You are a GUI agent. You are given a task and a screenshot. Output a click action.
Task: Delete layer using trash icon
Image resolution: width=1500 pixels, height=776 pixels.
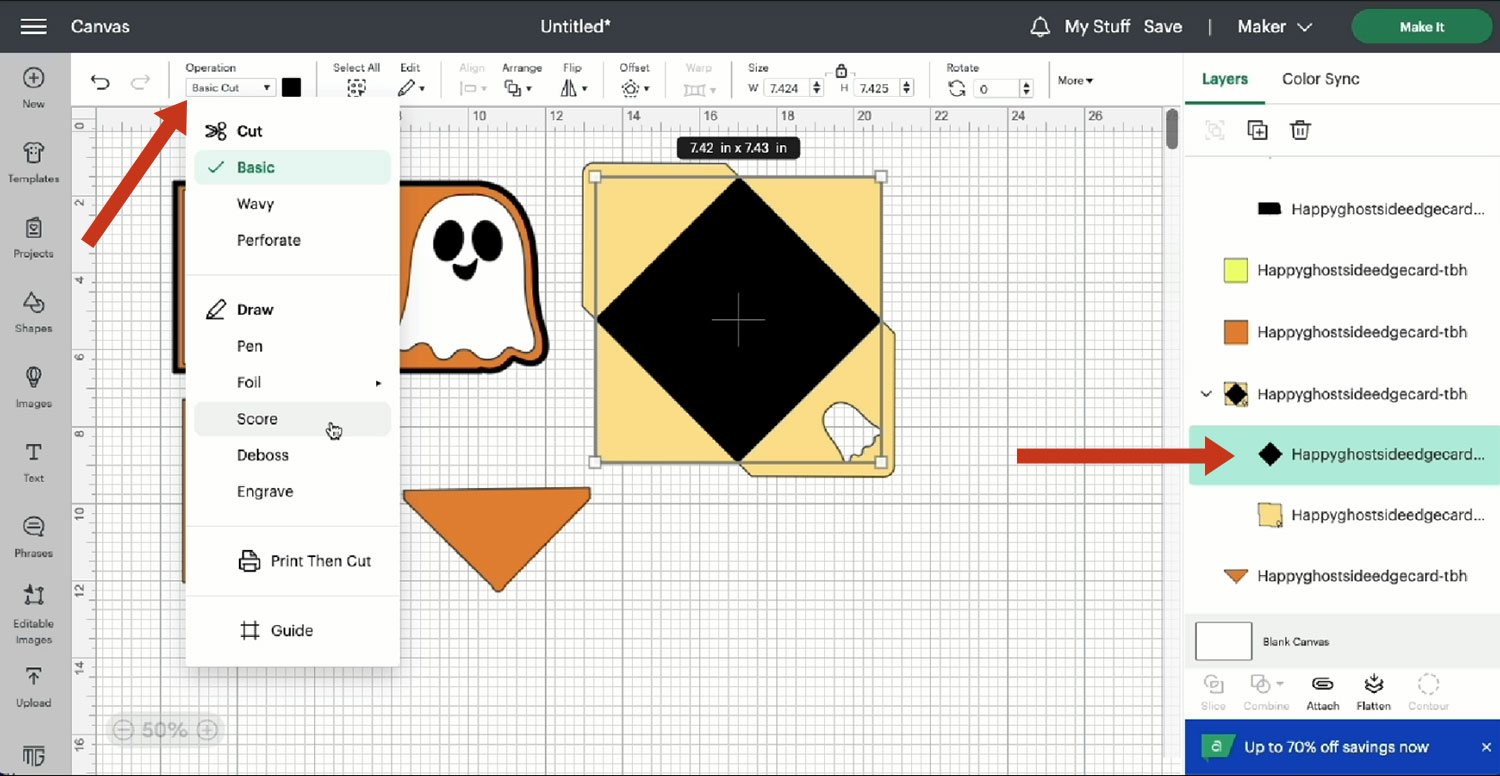click(1300, 130)
